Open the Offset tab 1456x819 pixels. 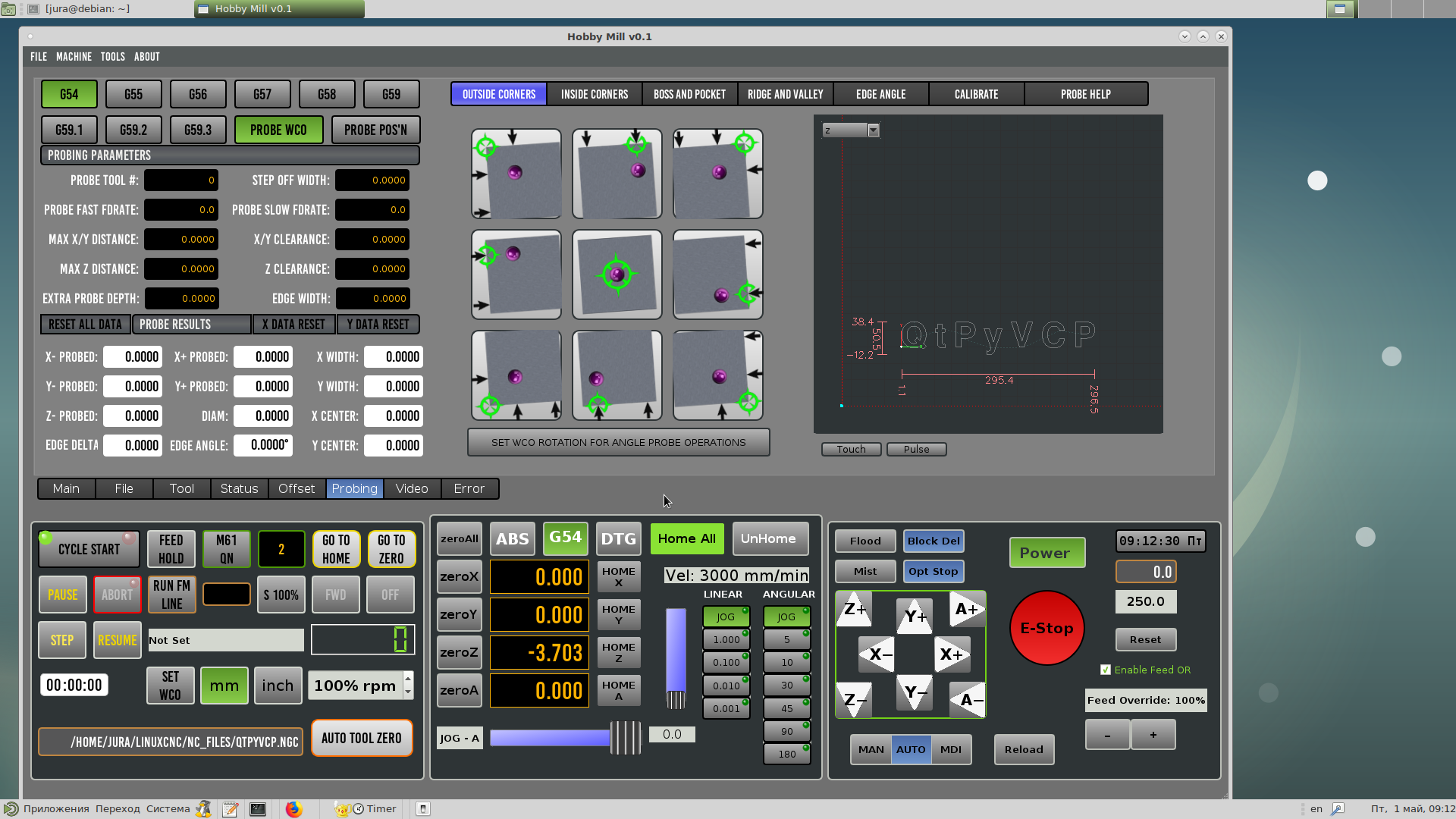(x=297, y=489)
